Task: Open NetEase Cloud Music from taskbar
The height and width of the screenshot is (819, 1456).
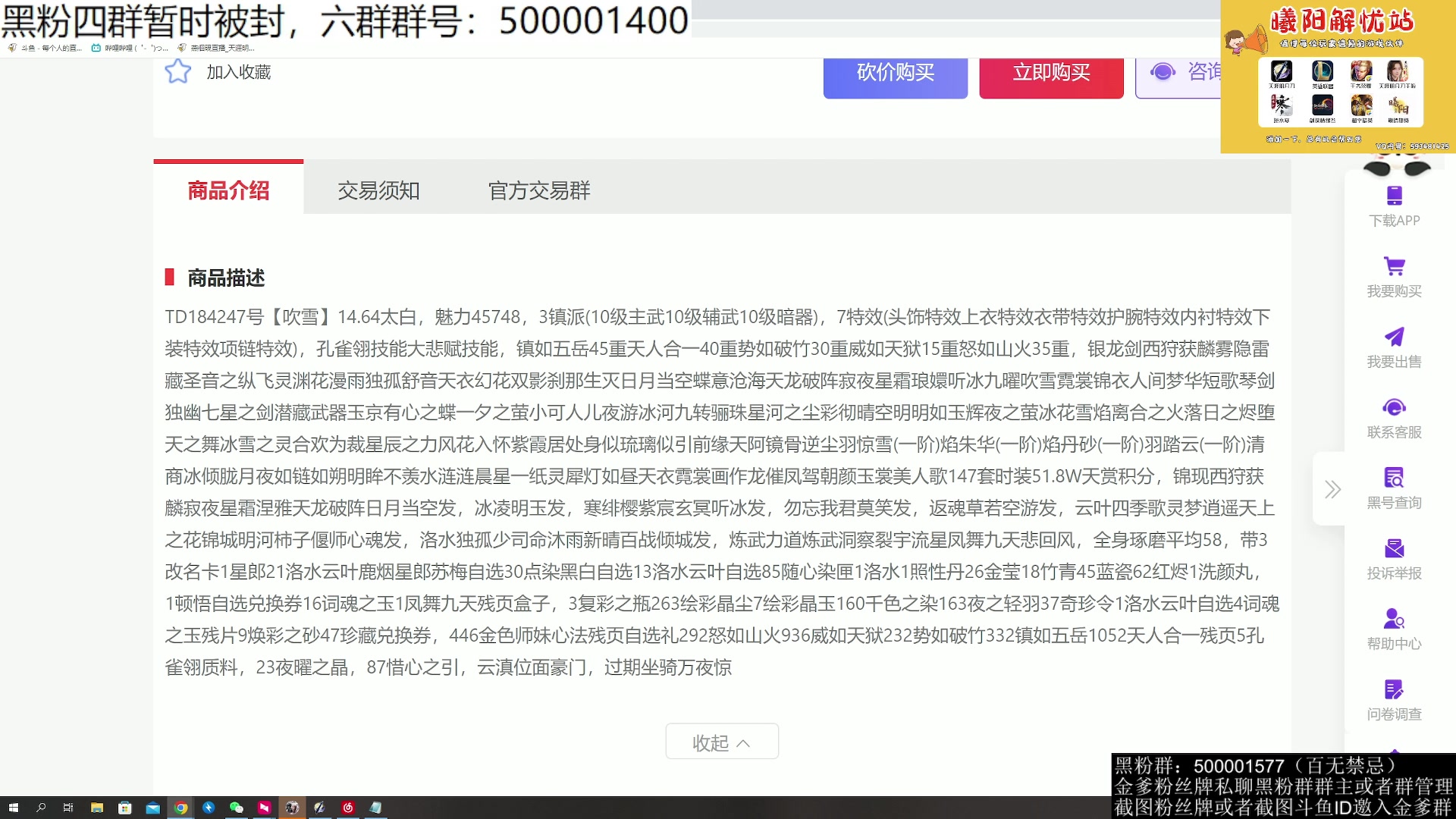Action: tap(348, 808)
